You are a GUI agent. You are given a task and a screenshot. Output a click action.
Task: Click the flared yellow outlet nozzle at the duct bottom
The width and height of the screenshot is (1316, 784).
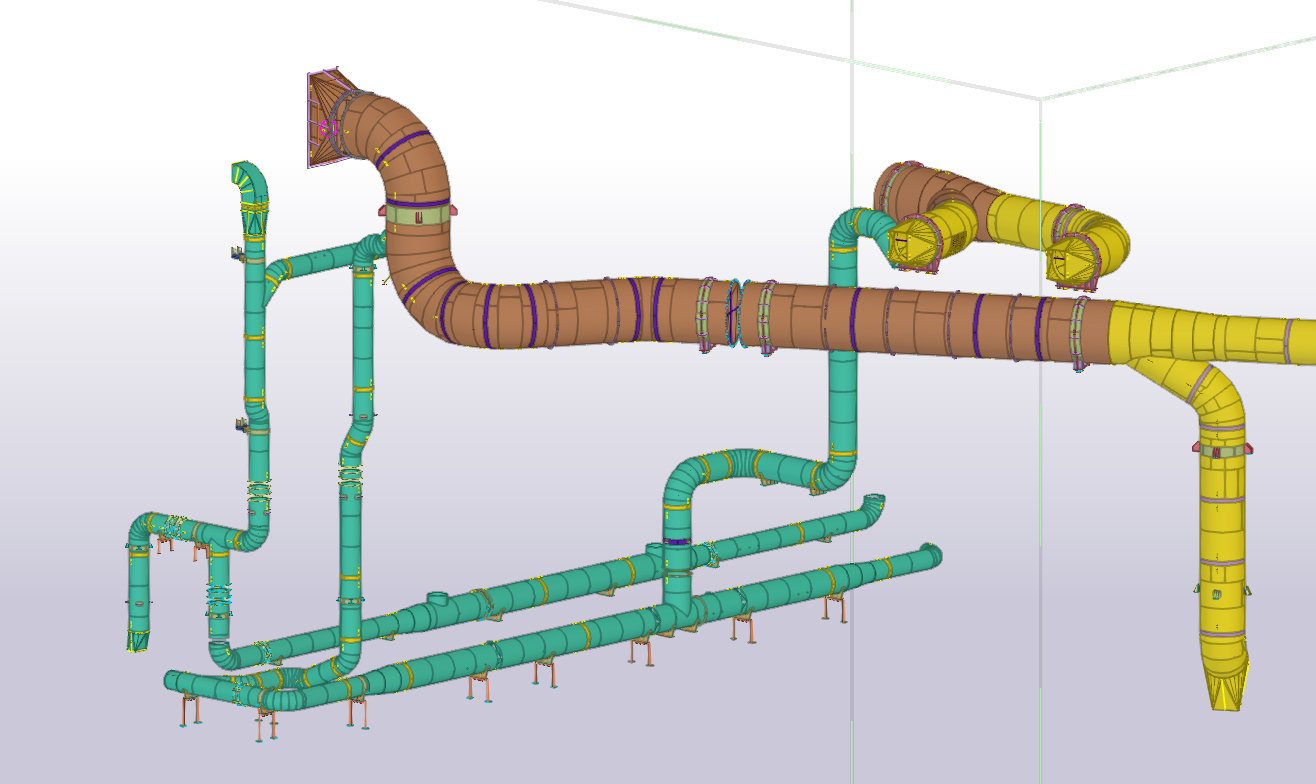[1227, 686]
